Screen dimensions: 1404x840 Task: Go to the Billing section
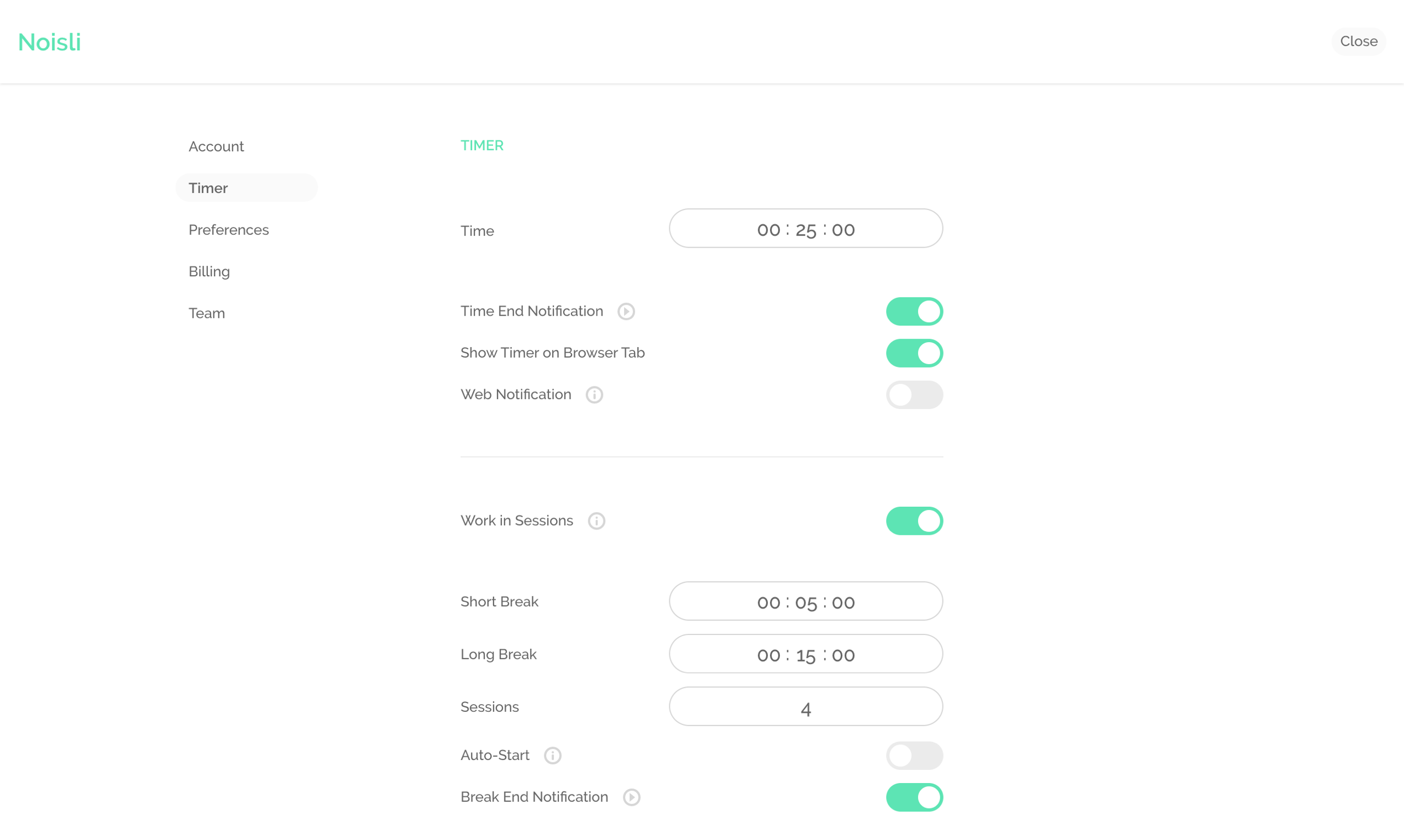pos(209,272)
